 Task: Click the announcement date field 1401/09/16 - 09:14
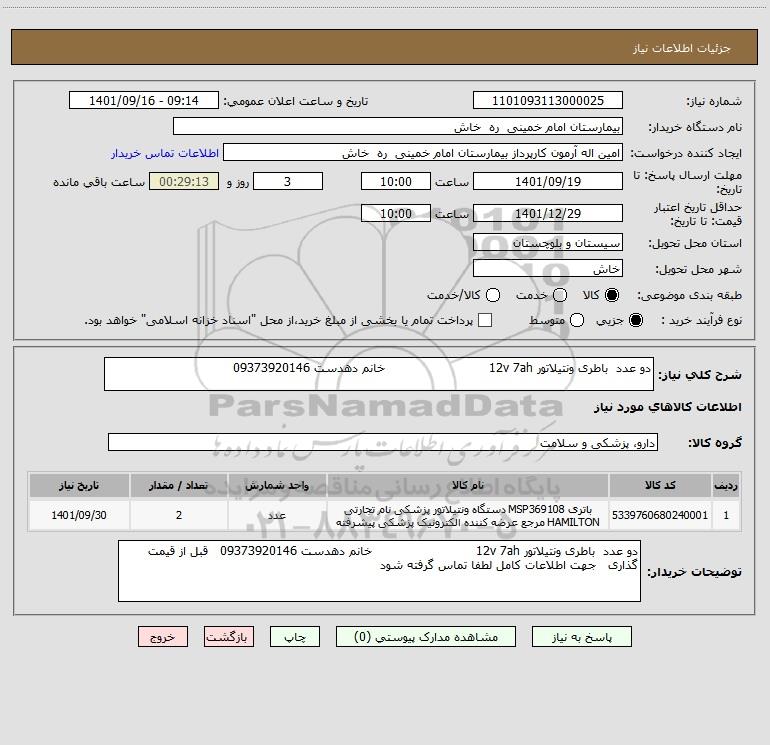144,101
